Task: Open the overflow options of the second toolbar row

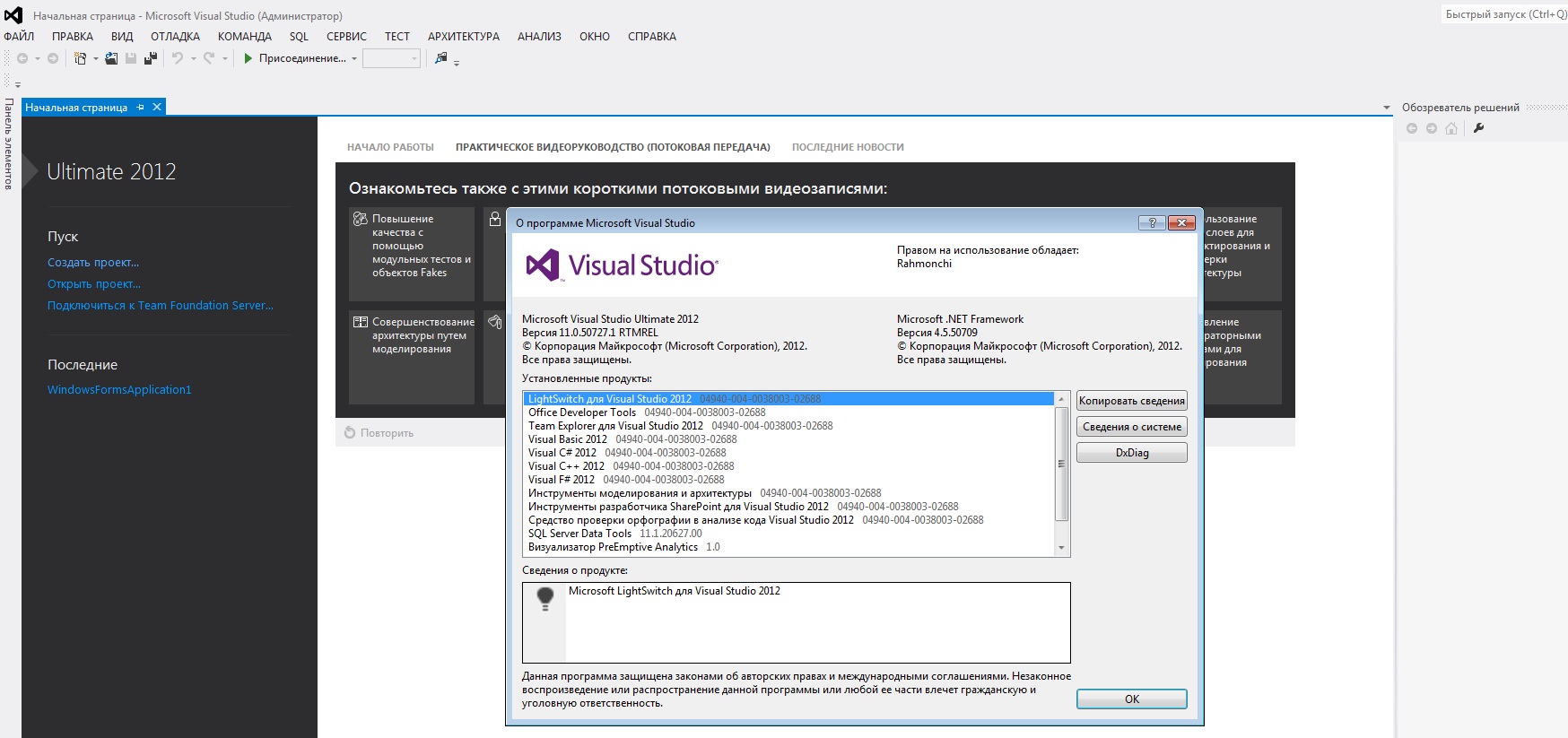Action: click(x=17, y=85)
